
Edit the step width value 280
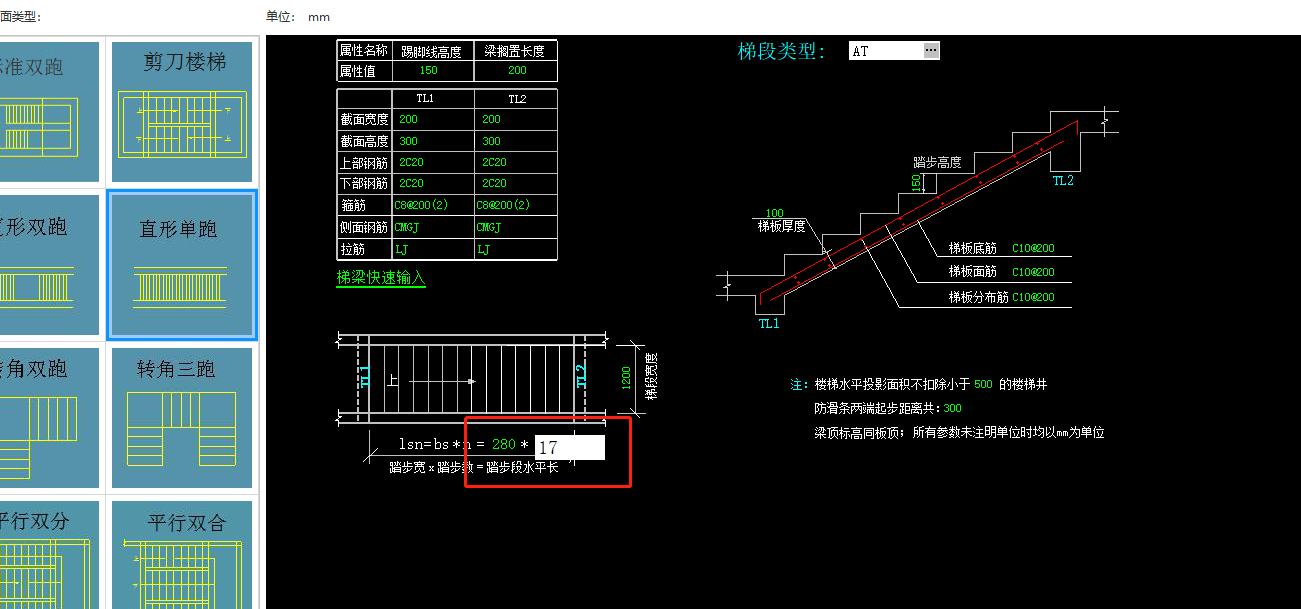coord(504,444)
